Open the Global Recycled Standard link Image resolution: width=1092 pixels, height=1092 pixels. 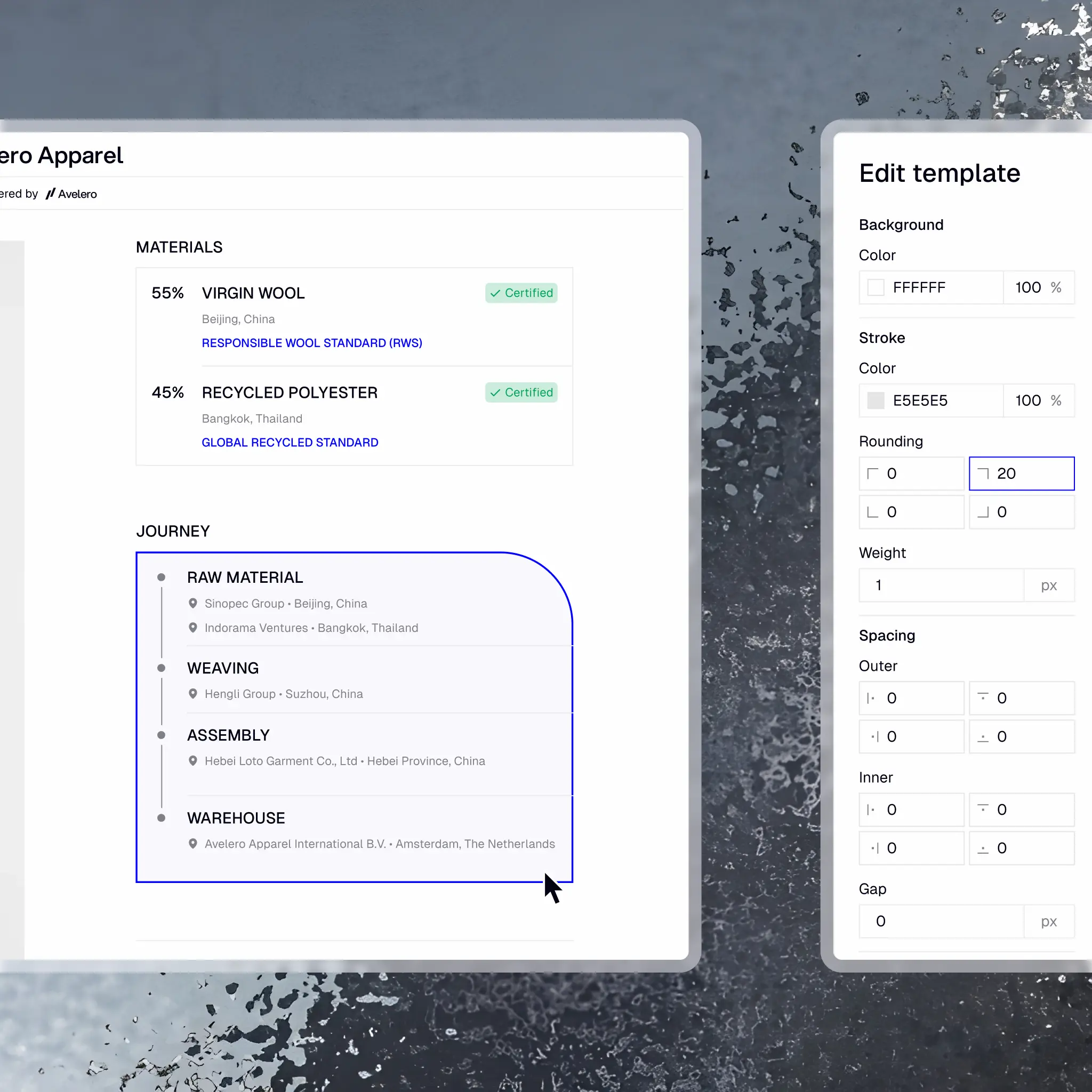(x=290, y=443)
